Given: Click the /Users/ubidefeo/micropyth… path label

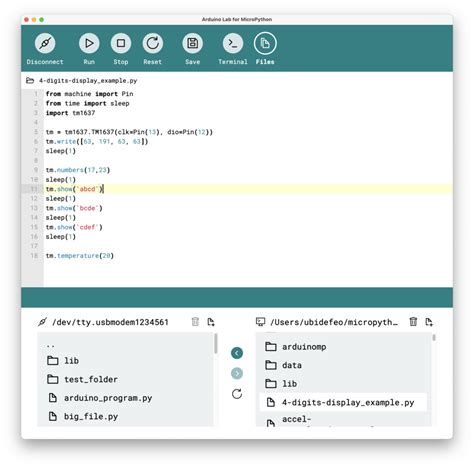Looking at the screenshot, I should [334, 322].
